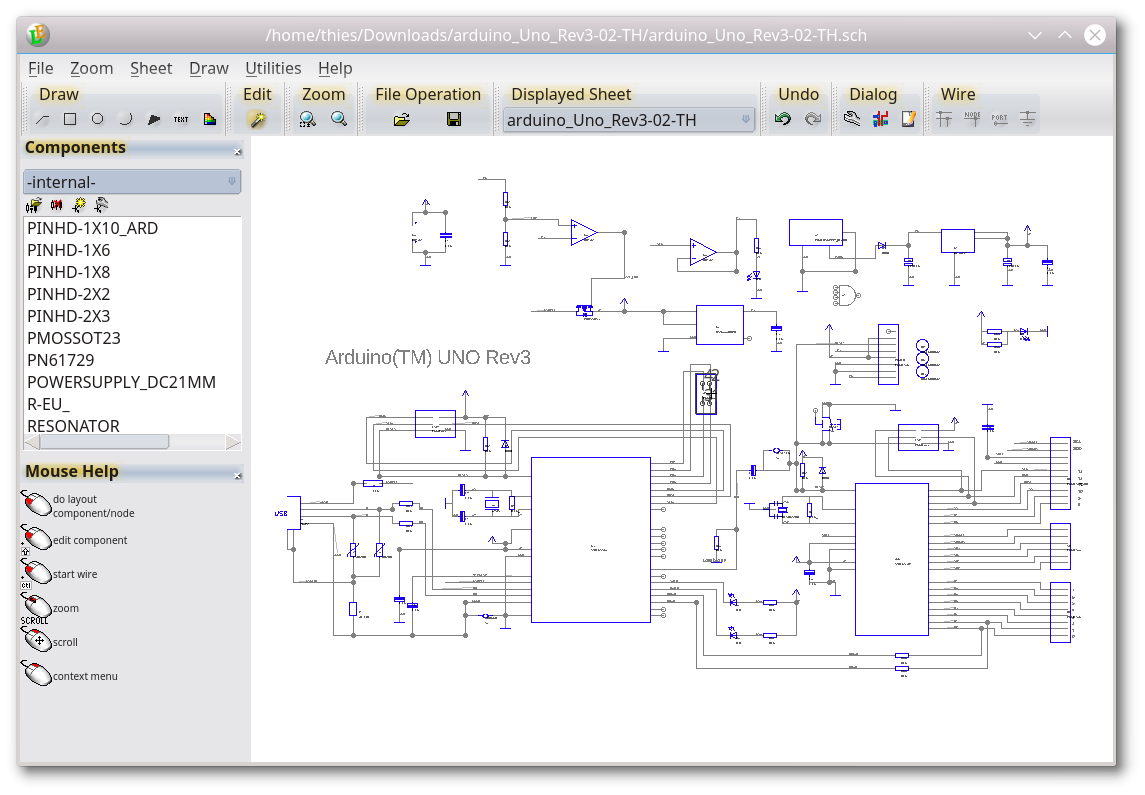Screen dimensions: 1145x795
Task: Click the component list horizontal scrollbar thumb
Action: click(x=104, y=442)
